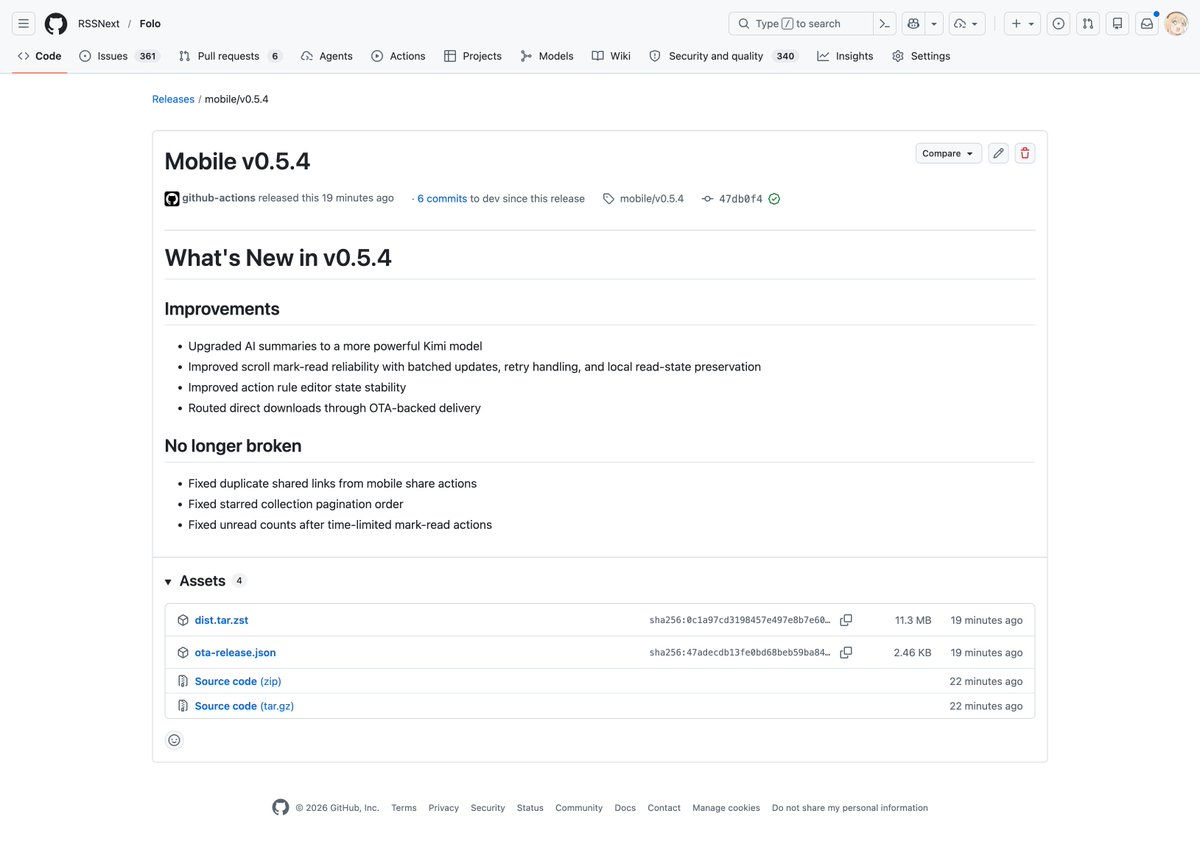Viewport: 1200px width, 847px height.
Task: Open the agents cloud dropdown in header
Action: (x=966, y=23)
